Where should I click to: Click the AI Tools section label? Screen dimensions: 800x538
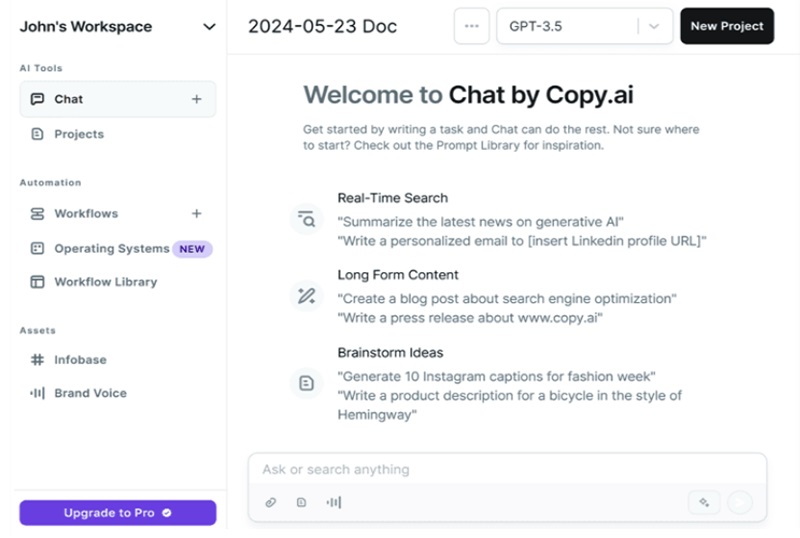point(41,68)
